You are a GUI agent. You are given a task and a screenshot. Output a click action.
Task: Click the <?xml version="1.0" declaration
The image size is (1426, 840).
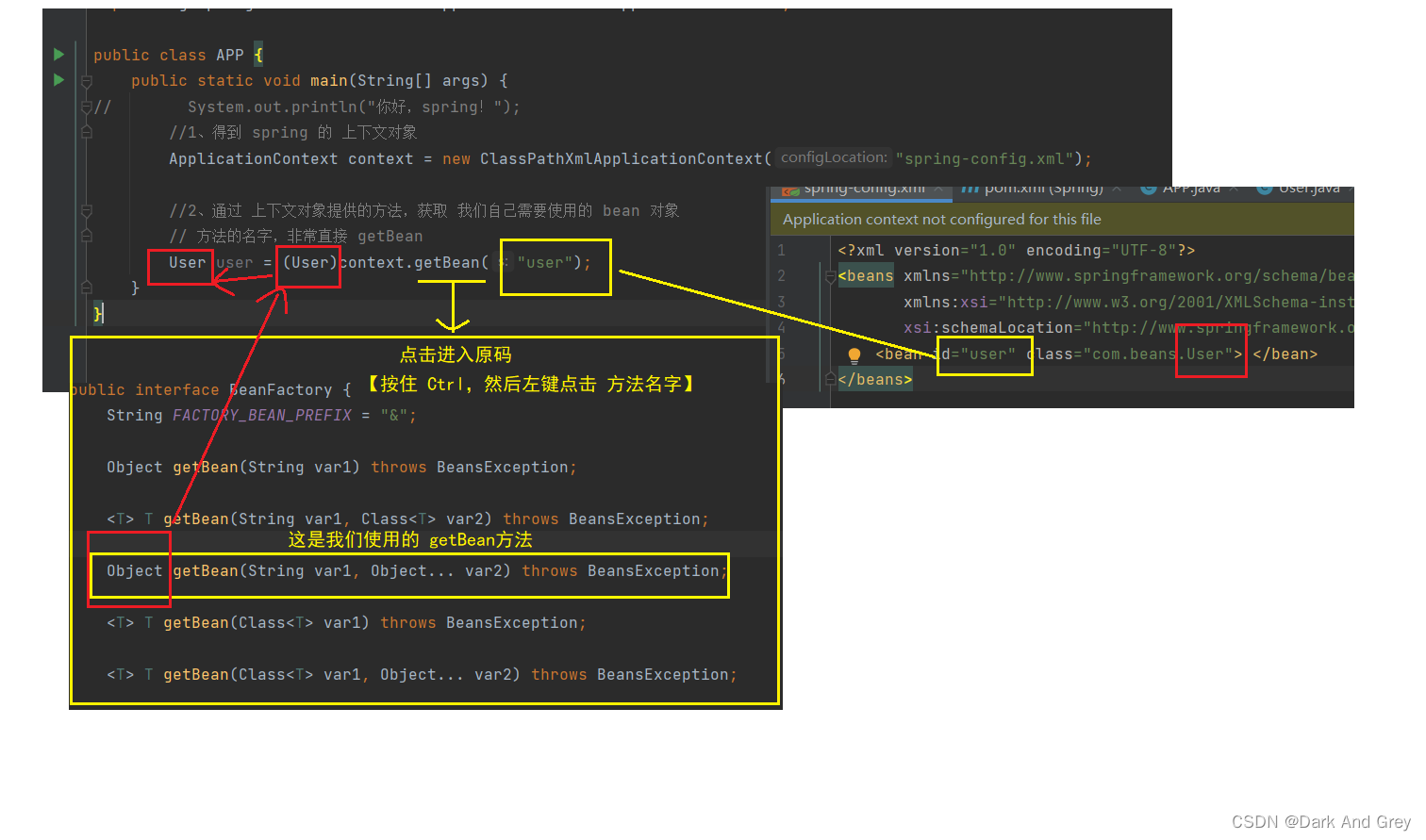(1017, 250)
